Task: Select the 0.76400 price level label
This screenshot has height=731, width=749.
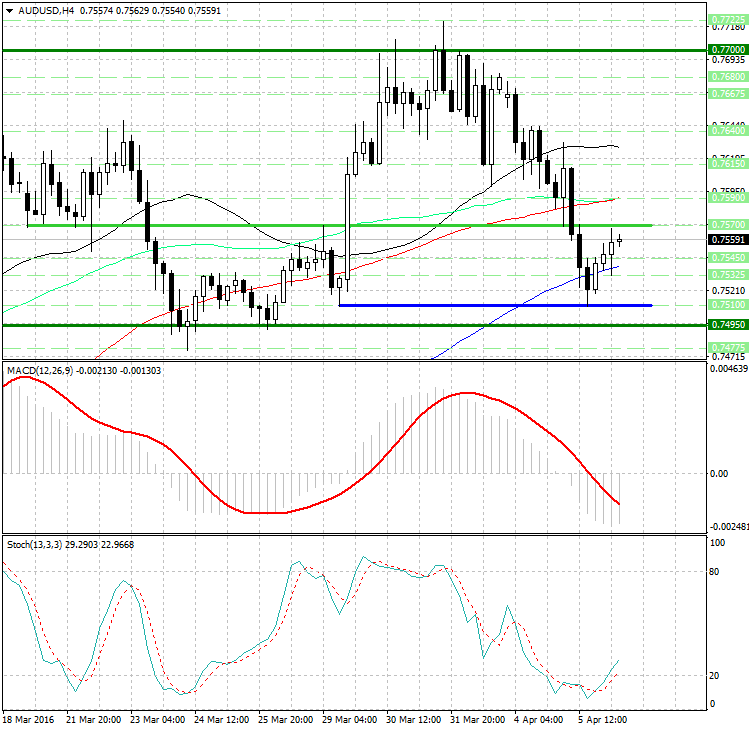Action: (x=726, y=131)
